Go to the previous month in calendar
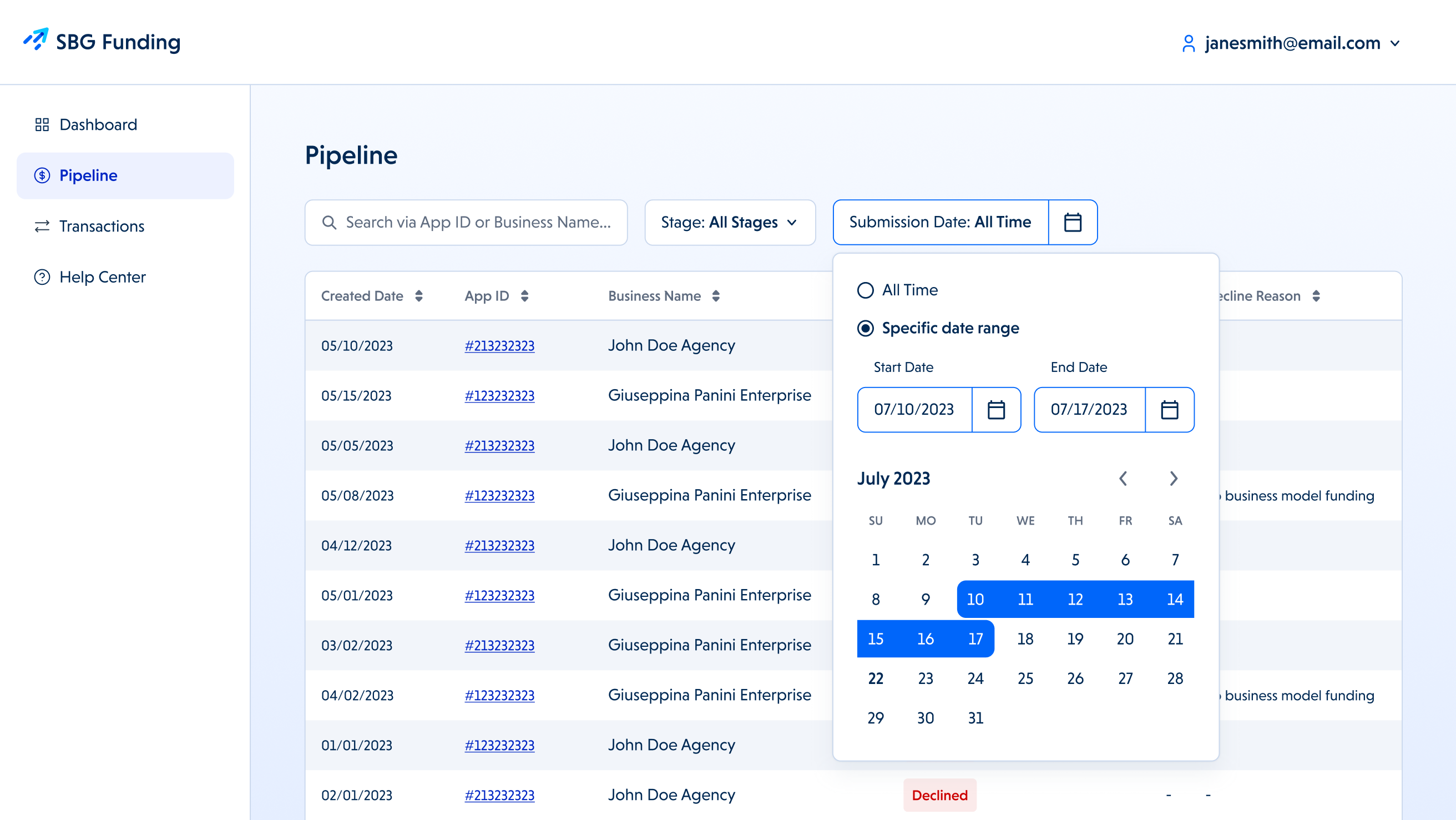This screenshot has height=820, width=1456. [x=1123, y=479]
